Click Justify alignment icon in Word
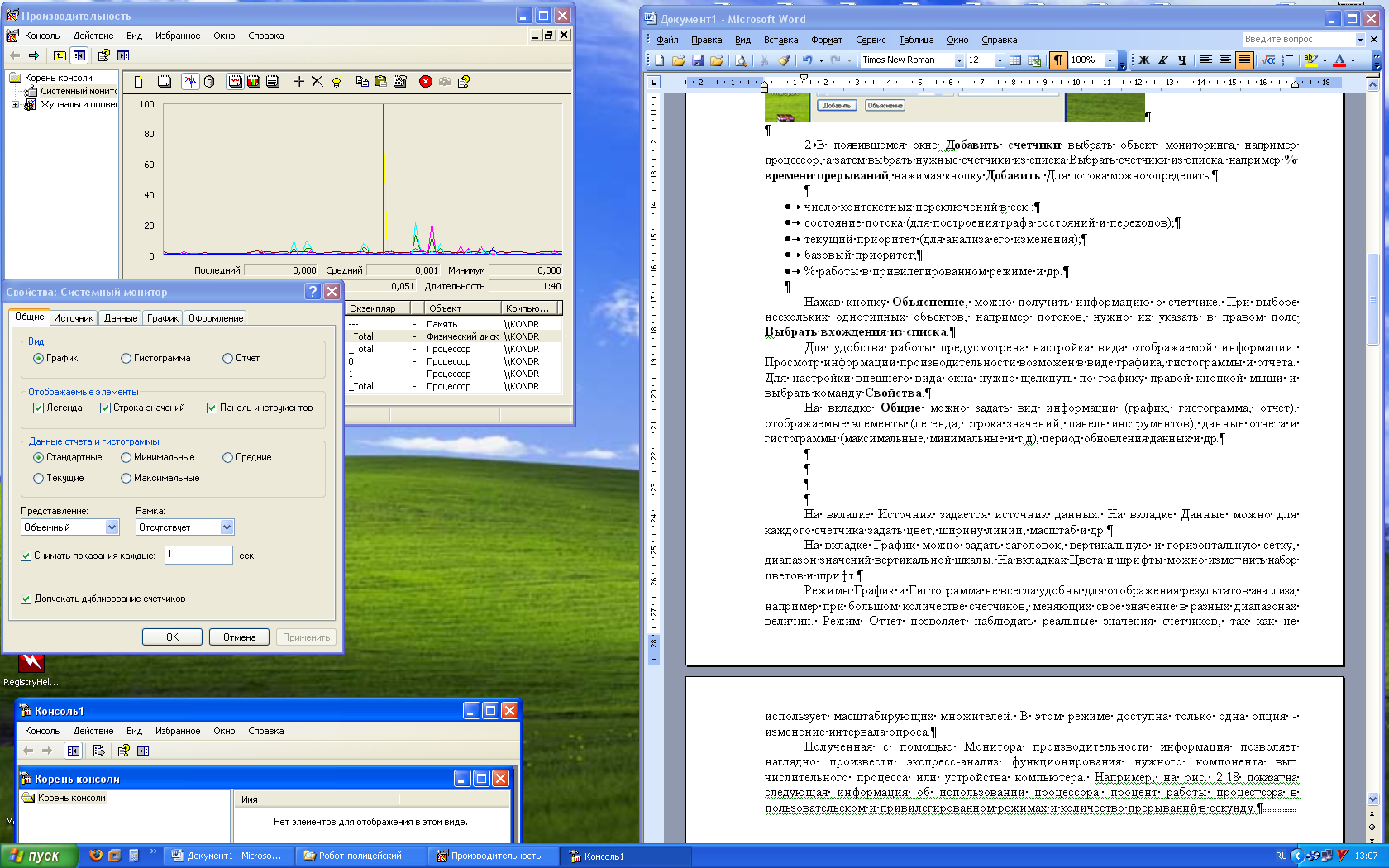 pyautogui.click(x=1244, y=60)
